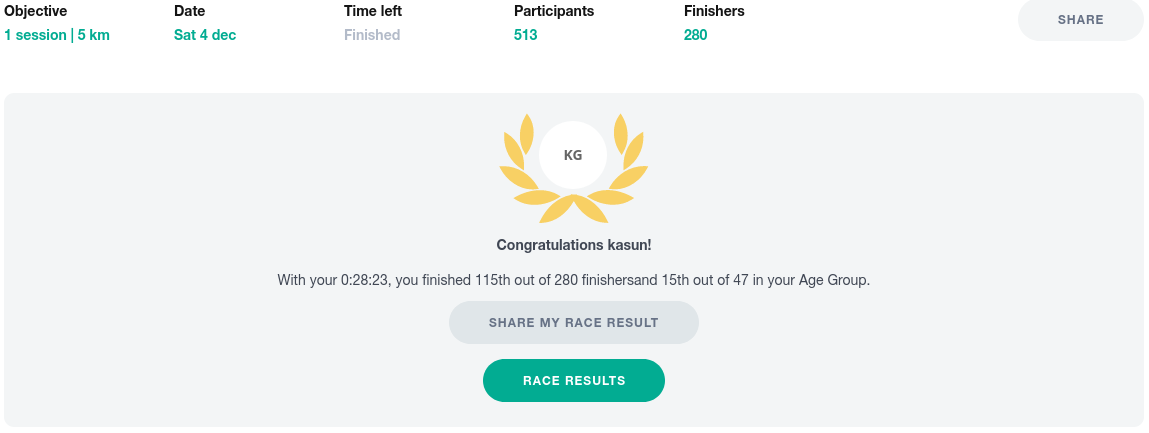Click the Participants heading label
This screenshot has width=1149, height=433.
click(554, 12)
